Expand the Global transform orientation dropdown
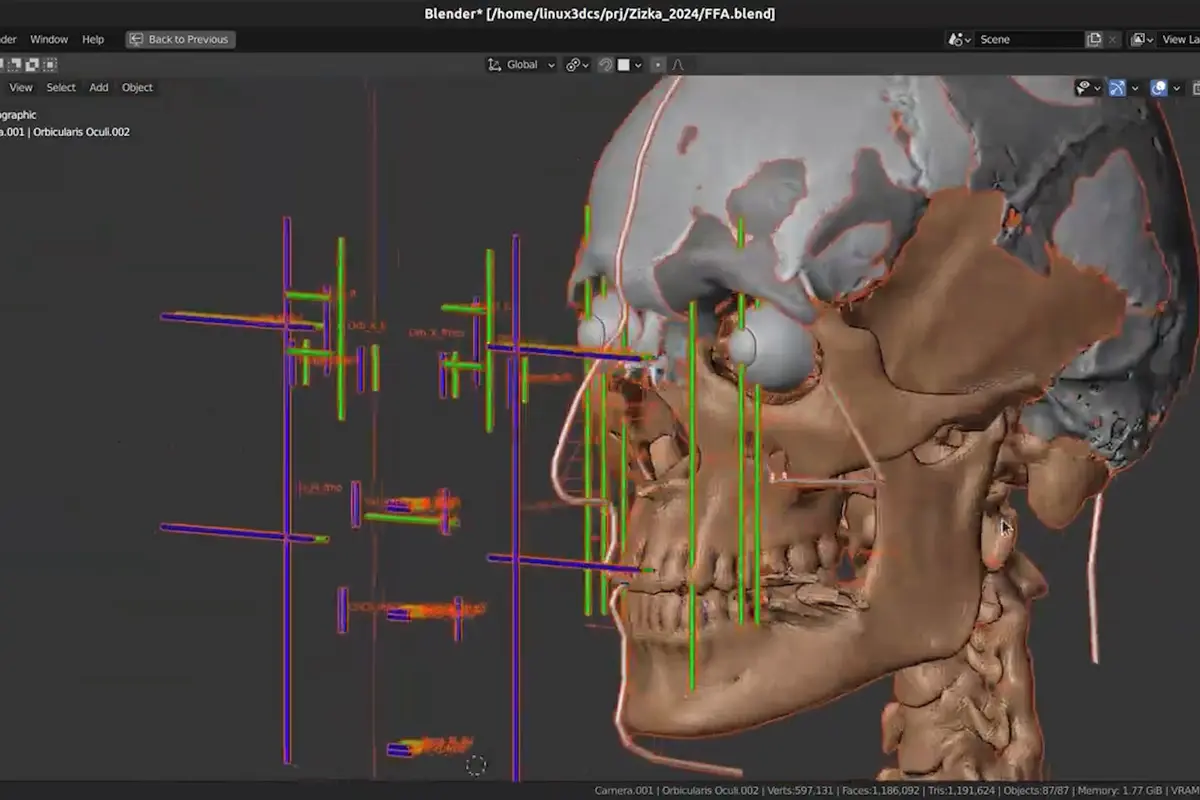Viewport: 1200px width, 800px height. click(x=521, y=65)
